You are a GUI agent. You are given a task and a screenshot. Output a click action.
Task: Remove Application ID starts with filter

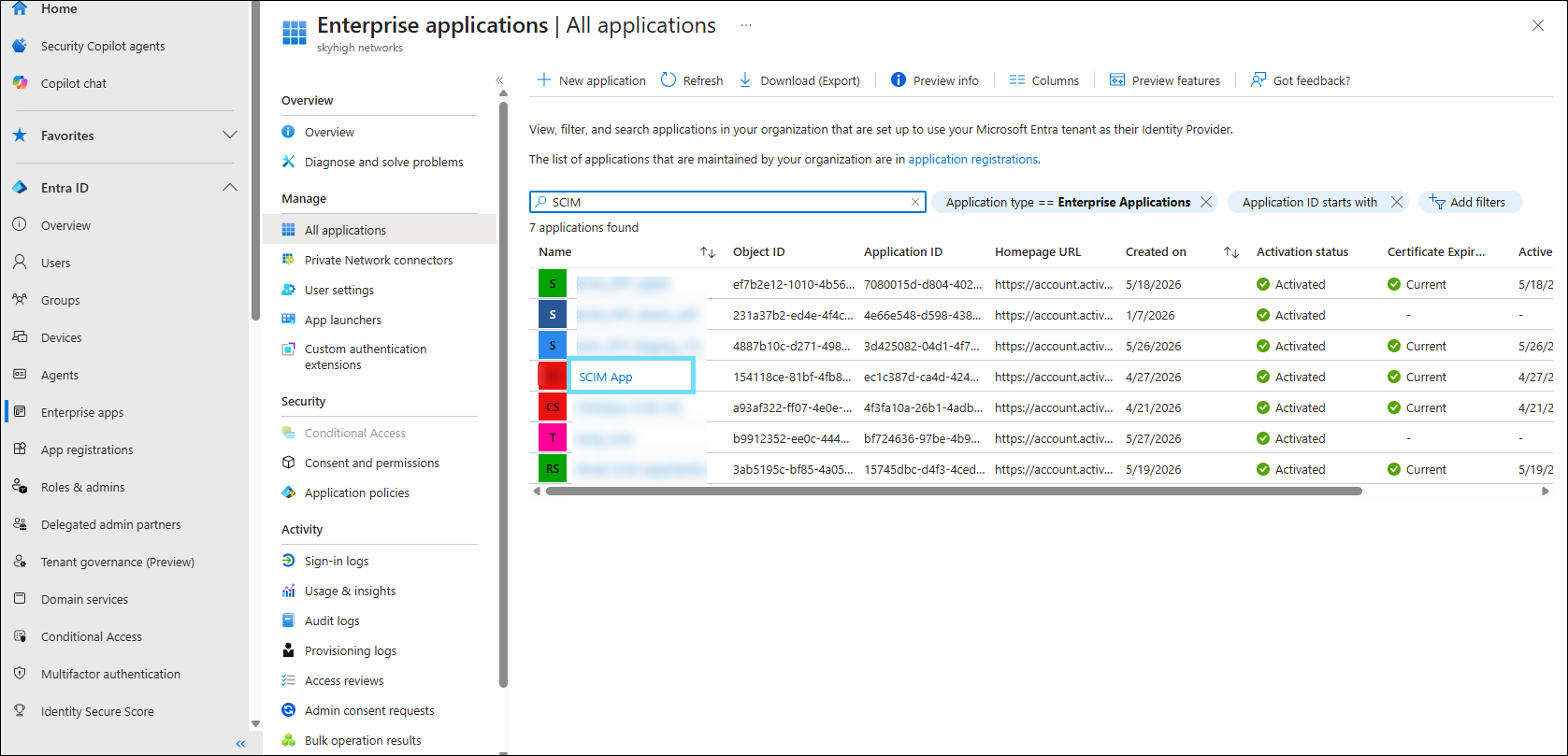(1397, 202)
